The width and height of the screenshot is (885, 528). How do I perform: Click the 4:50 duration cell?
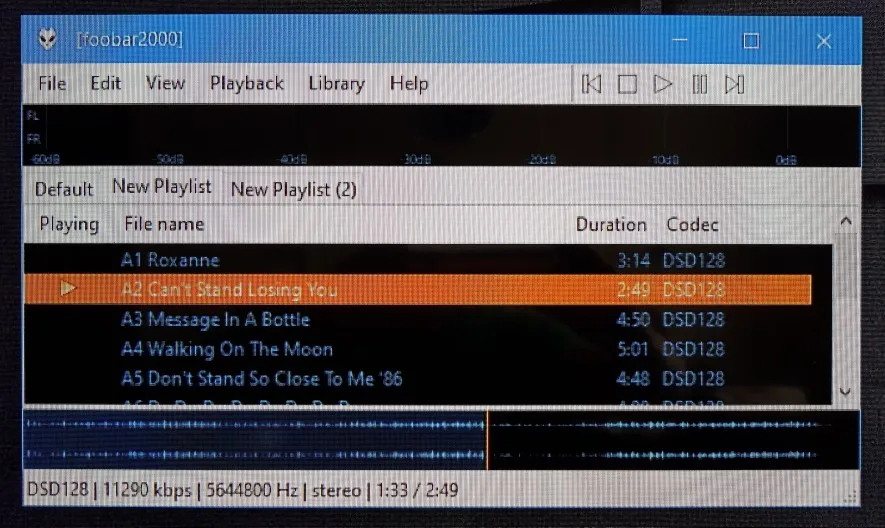pyautogui.click(x=633, y=320)
